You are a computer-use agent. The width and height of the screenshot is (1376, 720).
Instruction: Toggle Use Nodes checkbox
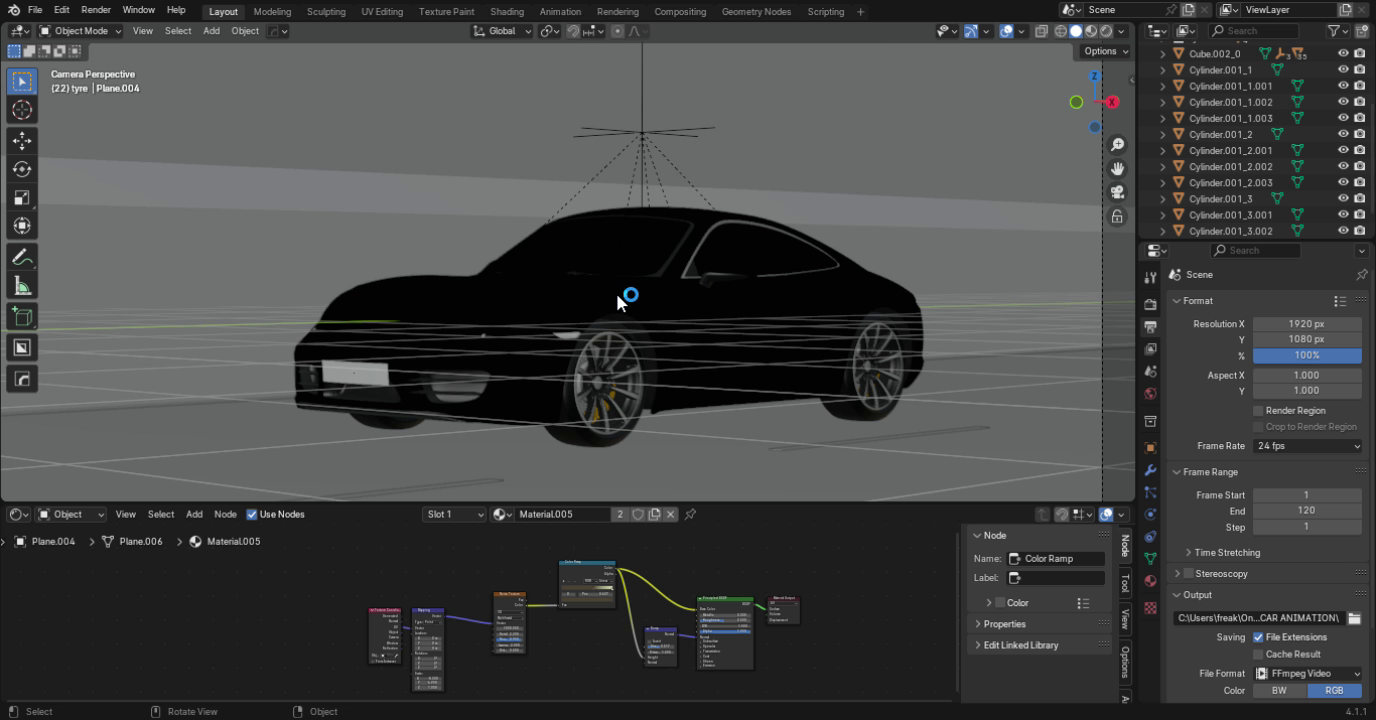coord(252,514)
